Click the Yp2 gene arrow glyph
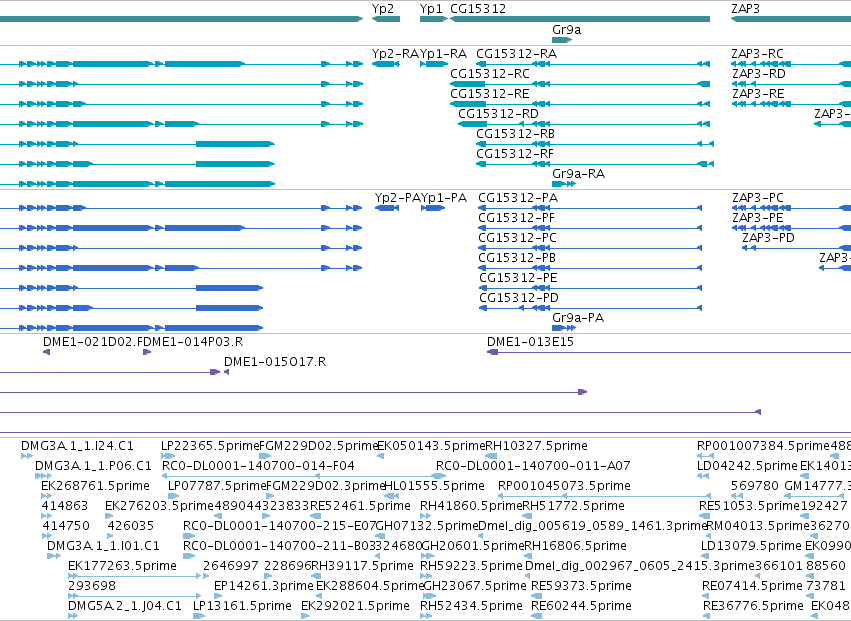 (x=386, y=19)
